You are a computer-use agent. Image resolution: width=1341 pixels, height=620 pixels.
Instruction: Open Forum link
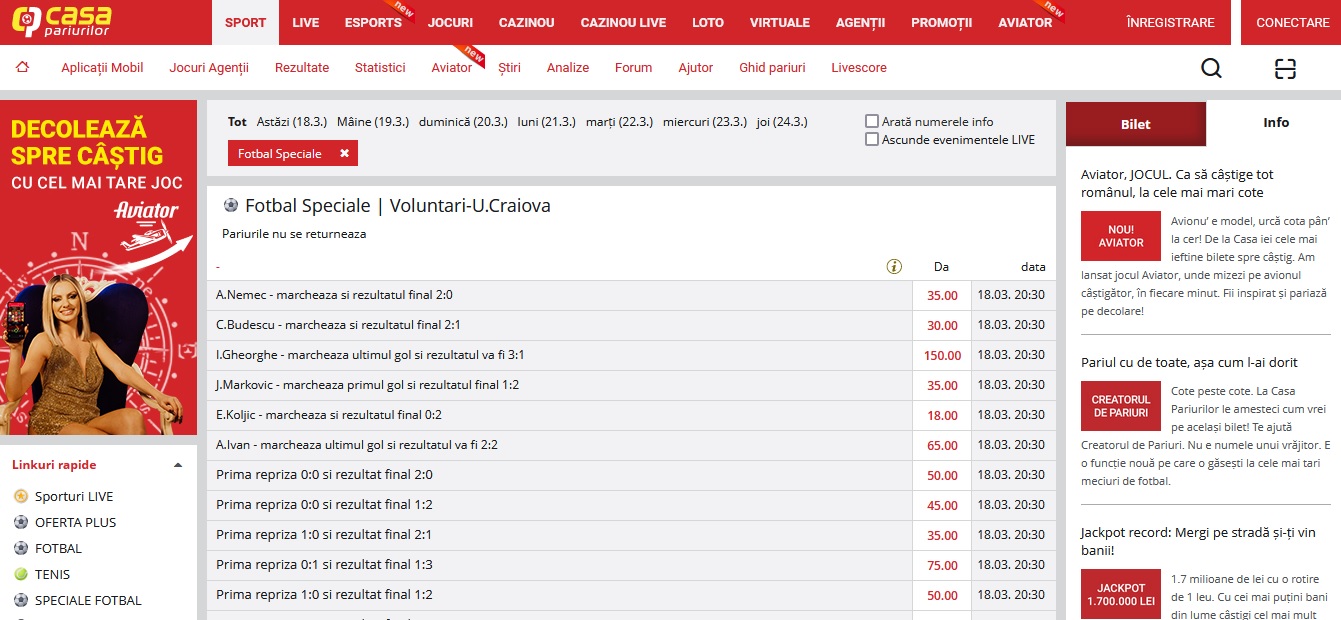pyautogui.click(x=633, y=68)
